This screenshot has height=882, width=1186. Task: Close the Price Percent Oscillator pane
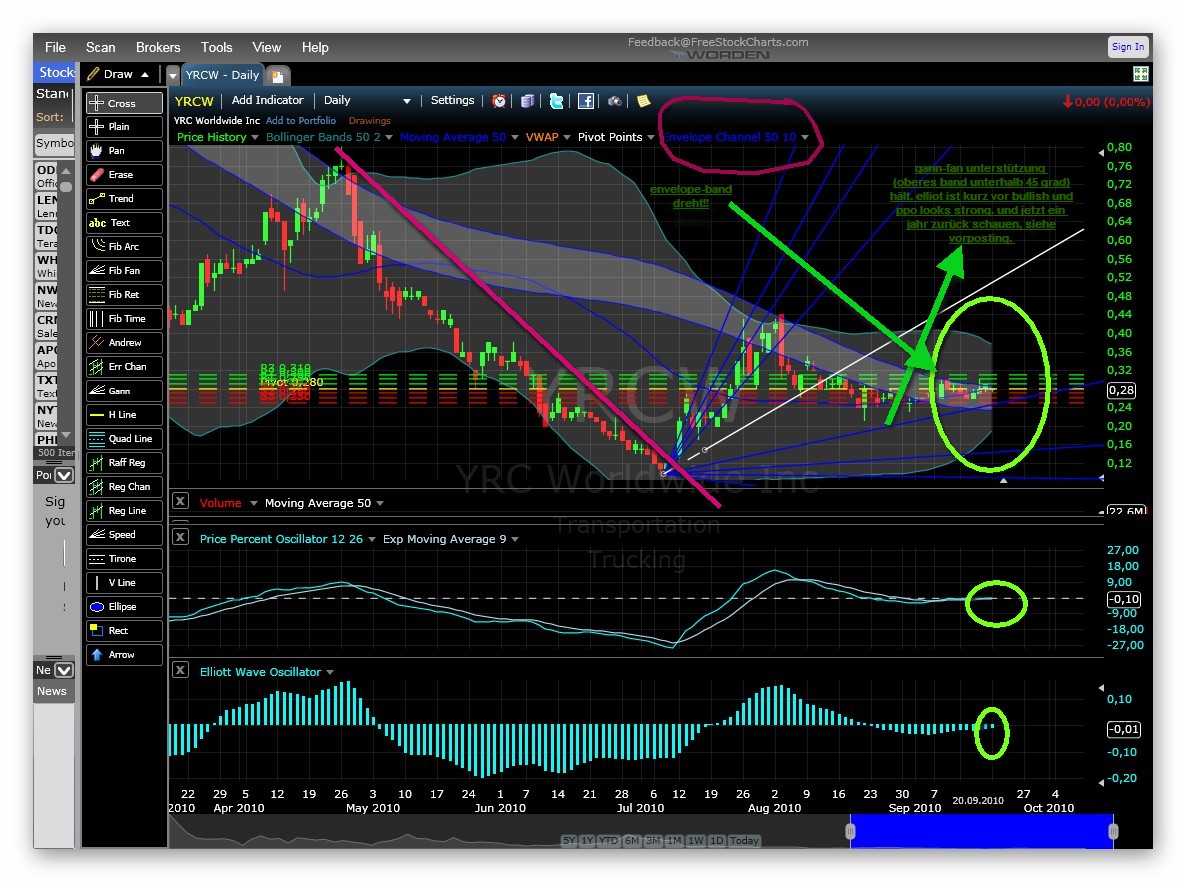click(x=180, y=536)
